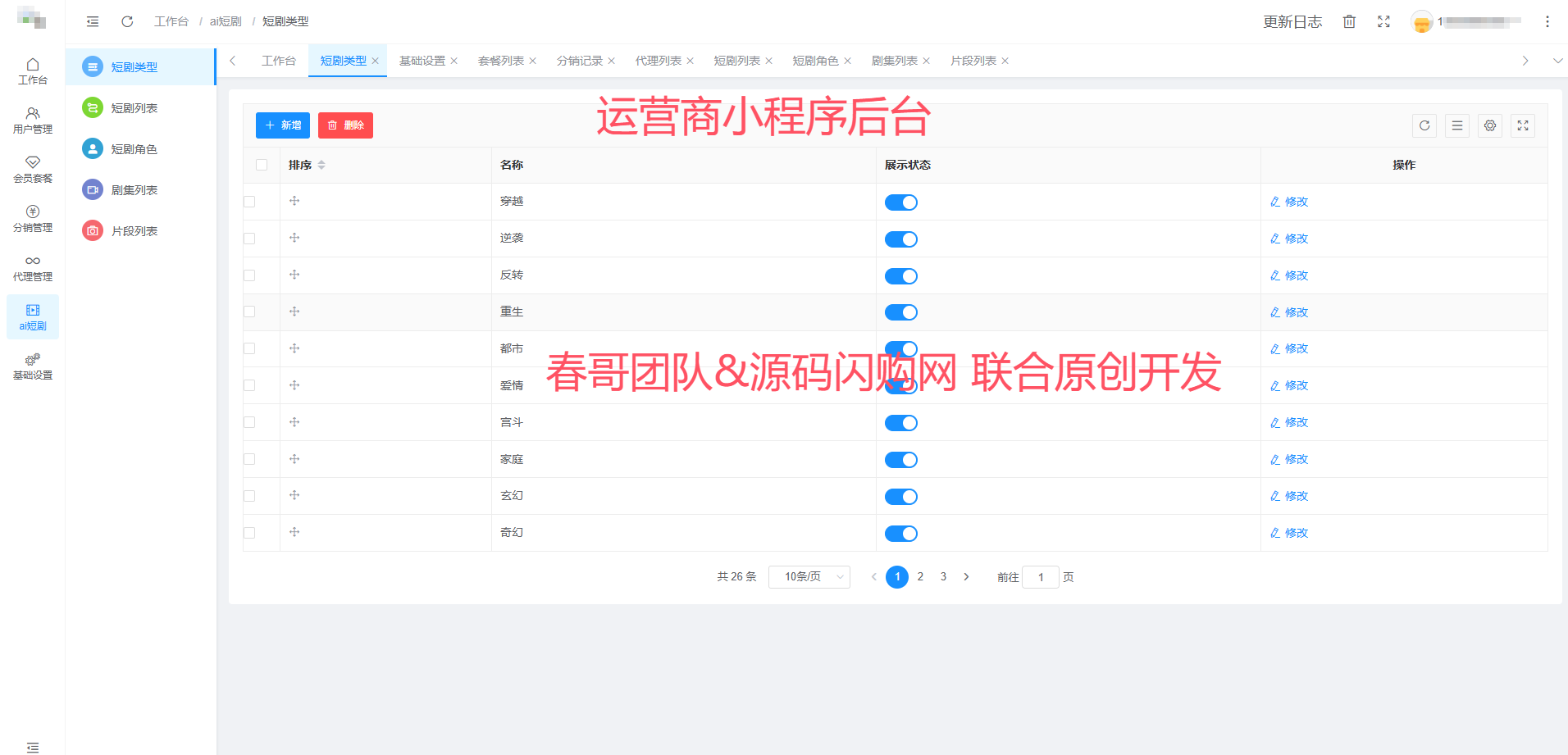
Task: Click the page number jump input field
Action: (x=1041, y=577)
